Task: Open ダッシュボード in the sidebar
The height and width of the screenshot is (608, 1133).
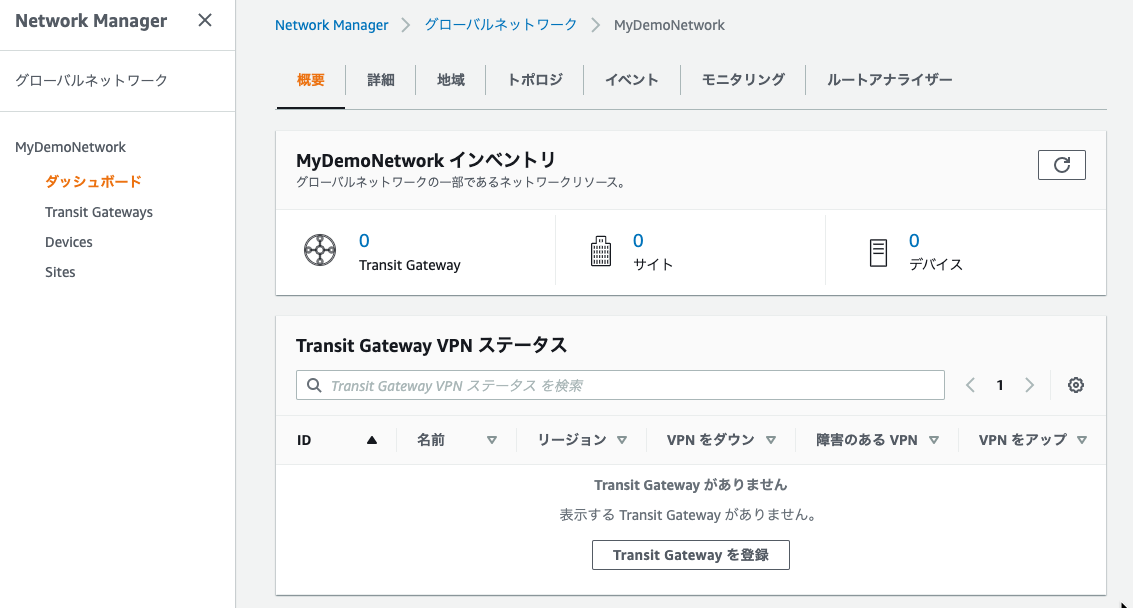Action: [x=93, y=181]
